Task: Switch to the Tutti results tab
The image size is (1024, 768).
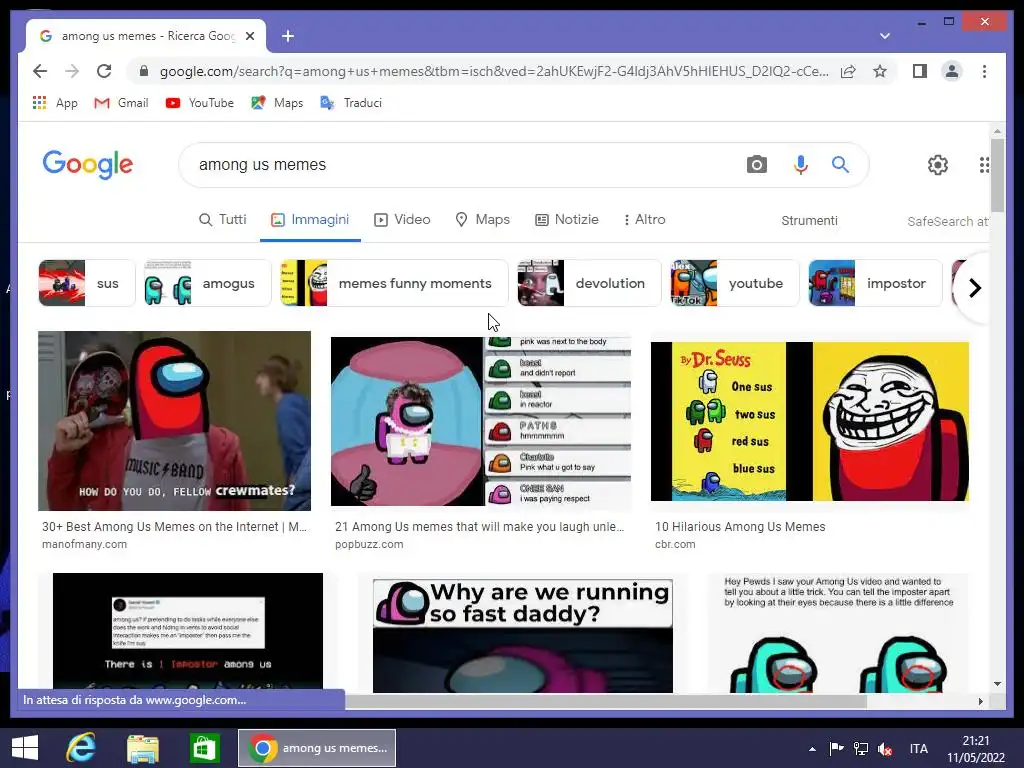Action: (x=223, y=219)
